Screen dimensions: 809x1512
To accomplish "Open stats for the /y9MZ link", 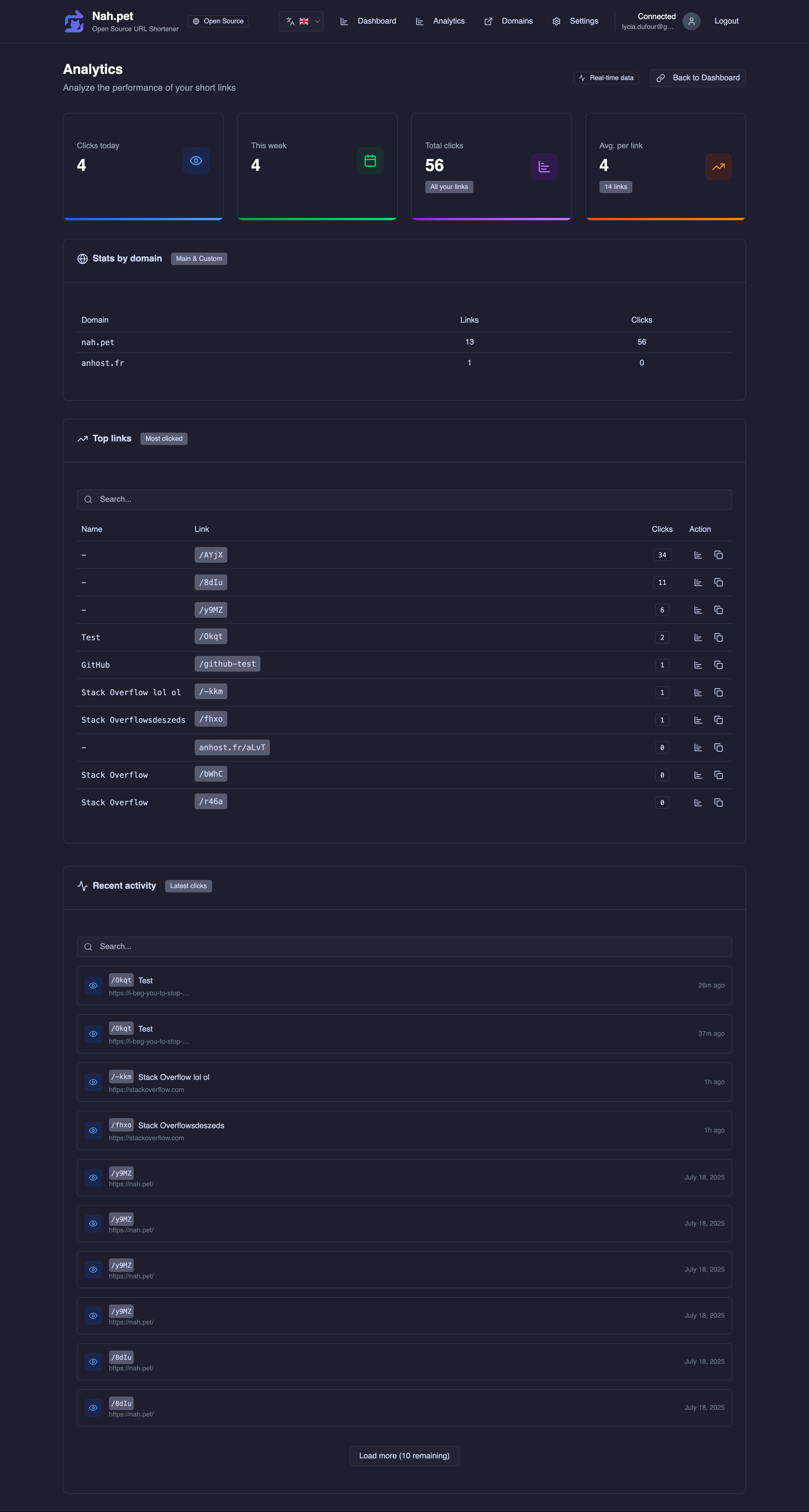I will tap(698, 610).
